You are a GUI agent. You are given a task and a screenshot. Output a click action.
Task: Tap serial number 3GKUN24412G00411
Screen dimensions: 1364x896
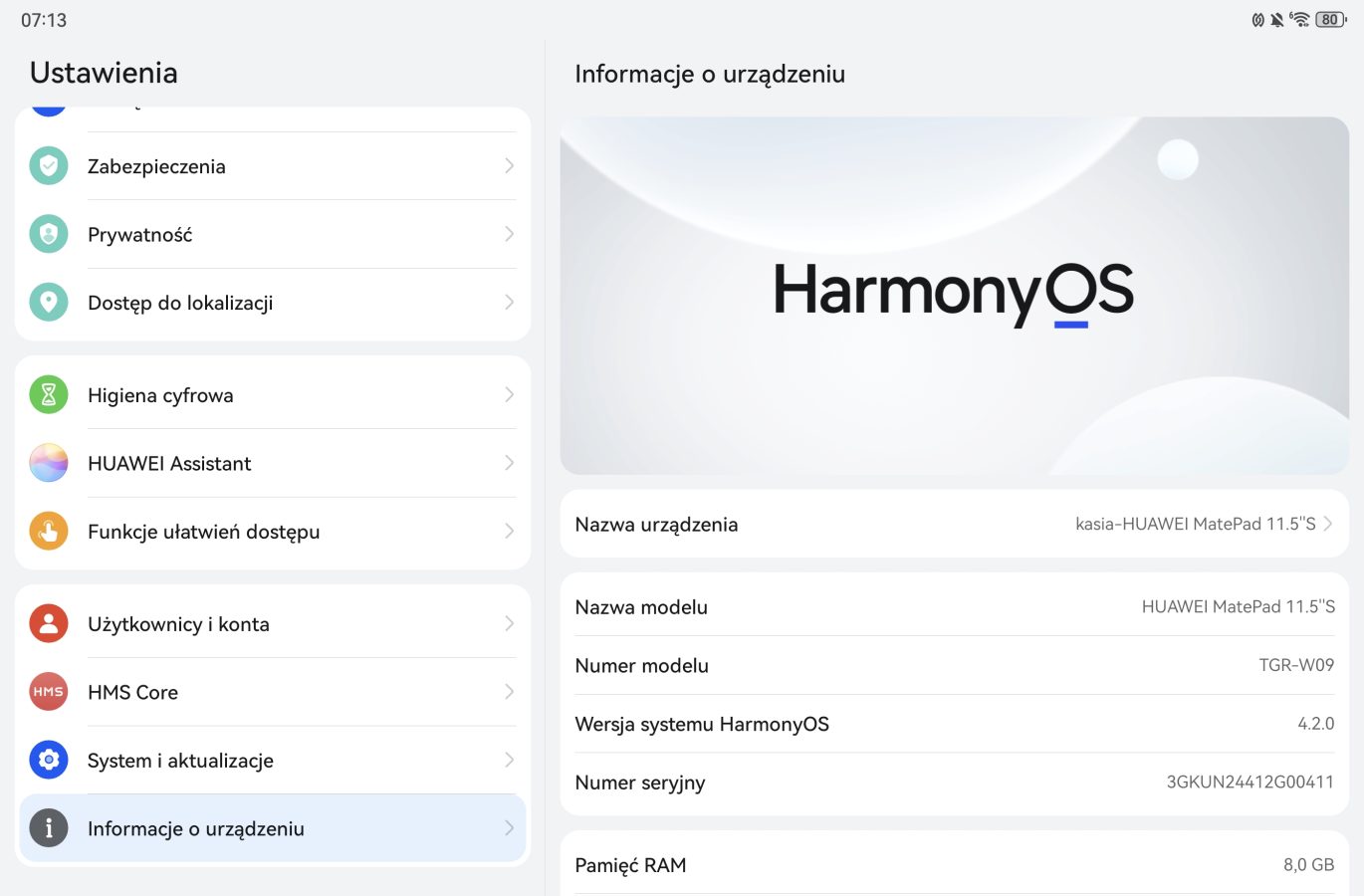pos(1250,783)
